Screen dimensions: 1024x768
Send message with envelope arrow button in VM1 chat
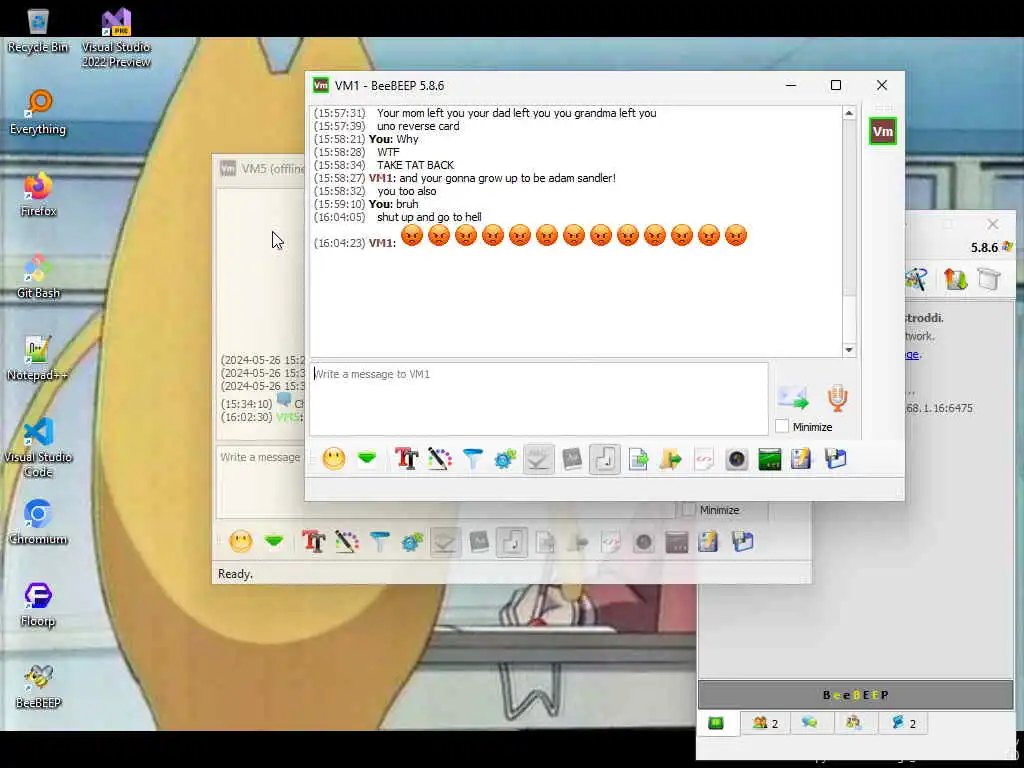pos(793,398)
